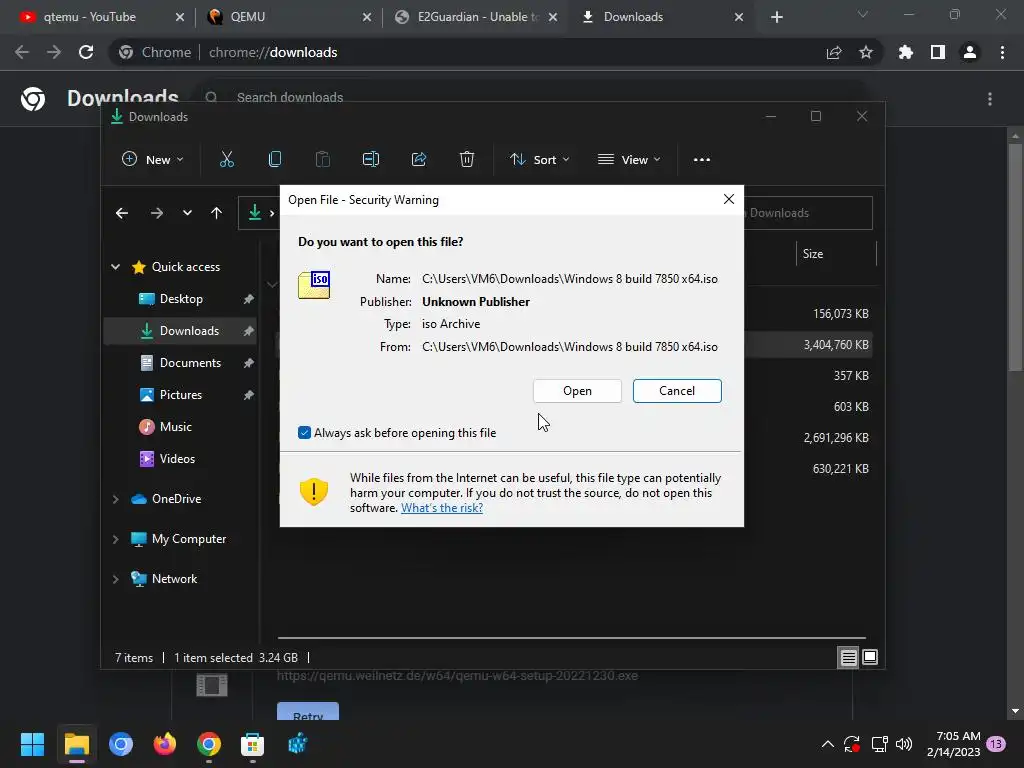
Task: Expand the OneDrive tree node
Action: [x=116, y=499]
